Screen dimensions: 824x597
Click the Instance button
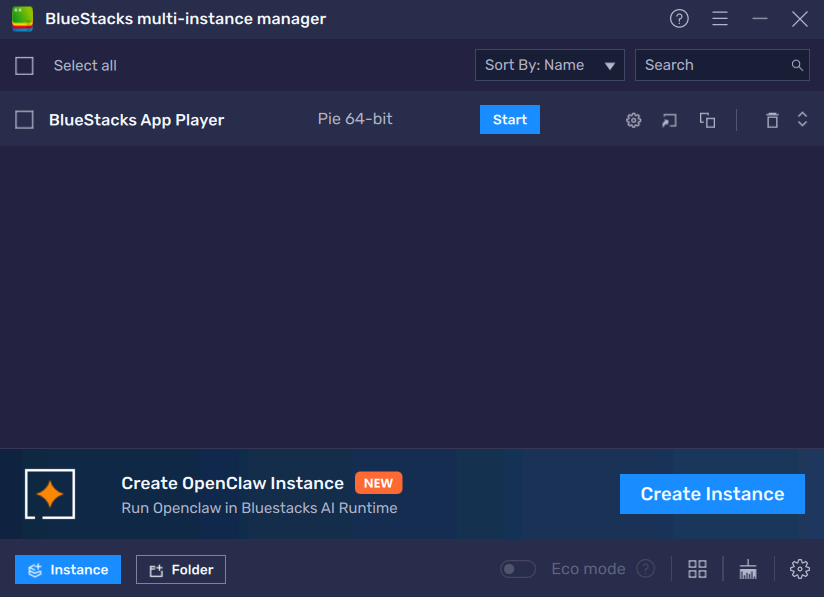pos(68,570)
